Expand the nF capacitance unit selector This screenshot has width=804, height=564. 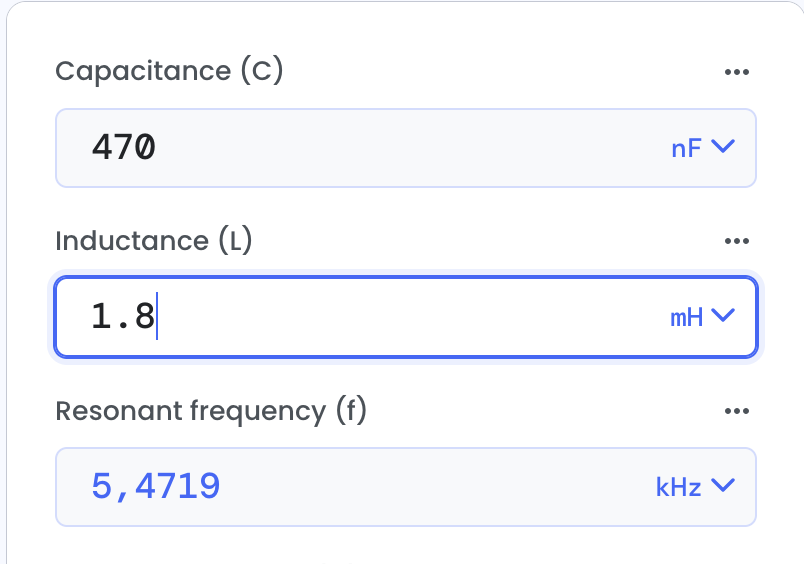click(703, 148)
